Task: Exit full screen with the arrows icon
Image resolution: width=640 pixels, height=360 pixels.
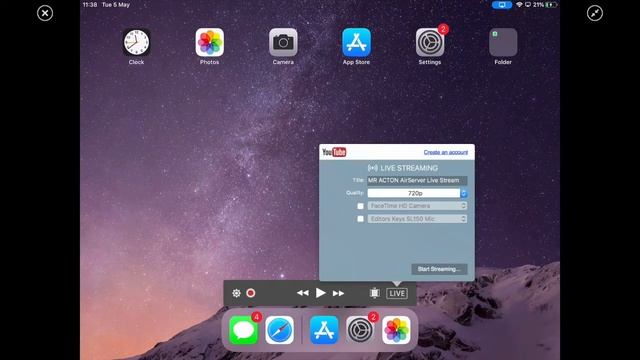Action: pyautogui.click(x=595, y=13)
